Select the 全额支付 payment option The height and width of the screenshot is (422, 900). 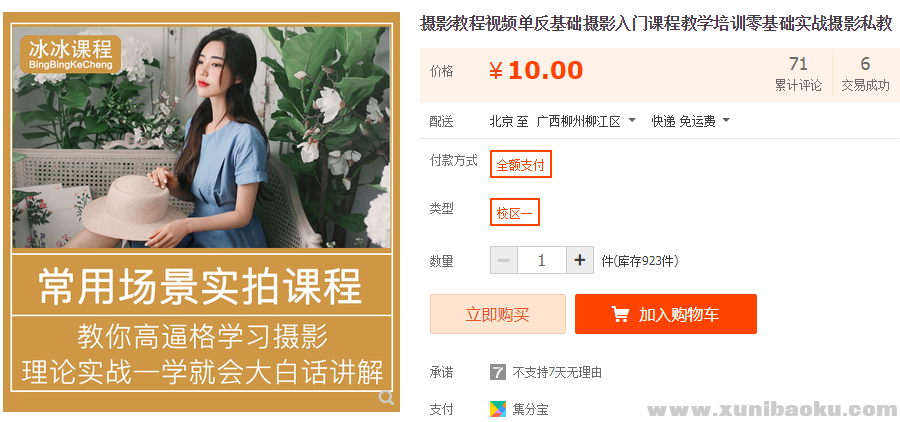pos(521,164)
